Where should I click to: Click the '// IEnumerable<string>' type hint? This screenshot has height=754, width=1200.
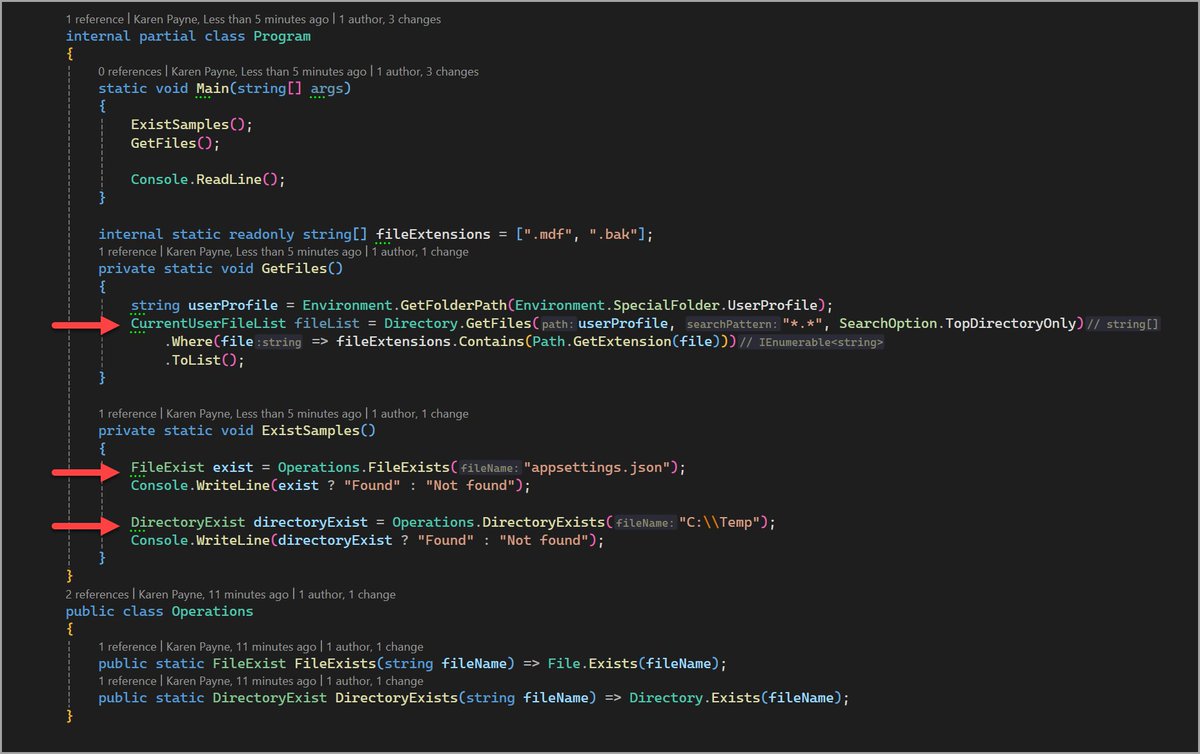(x=811, y=343)
